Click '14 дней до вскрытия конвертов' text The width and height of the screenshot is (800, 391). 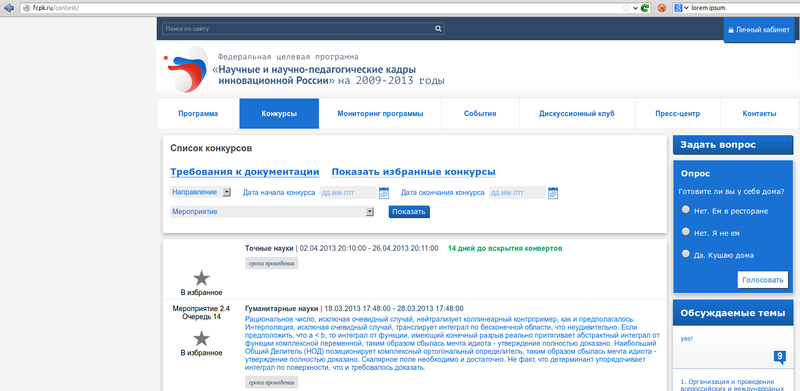pos(505,249)
